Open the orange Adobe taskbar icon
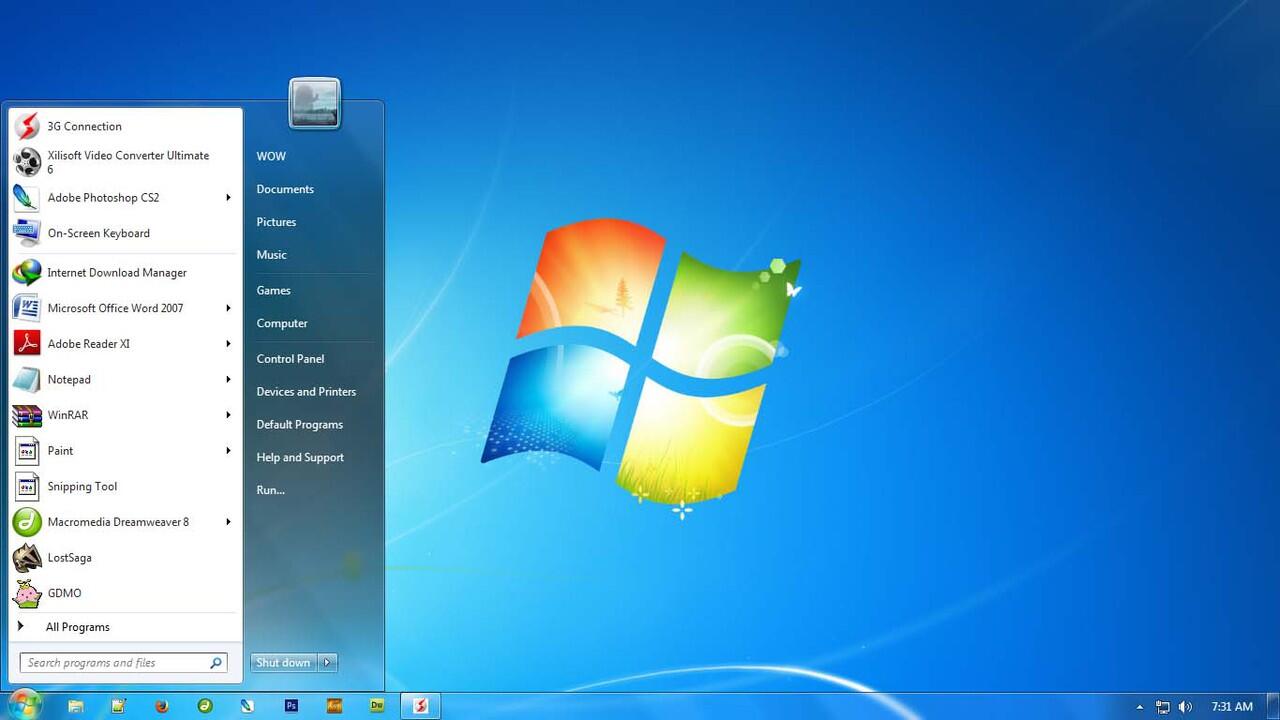Viewport: 1280px width, 720px height. (334, 705)
